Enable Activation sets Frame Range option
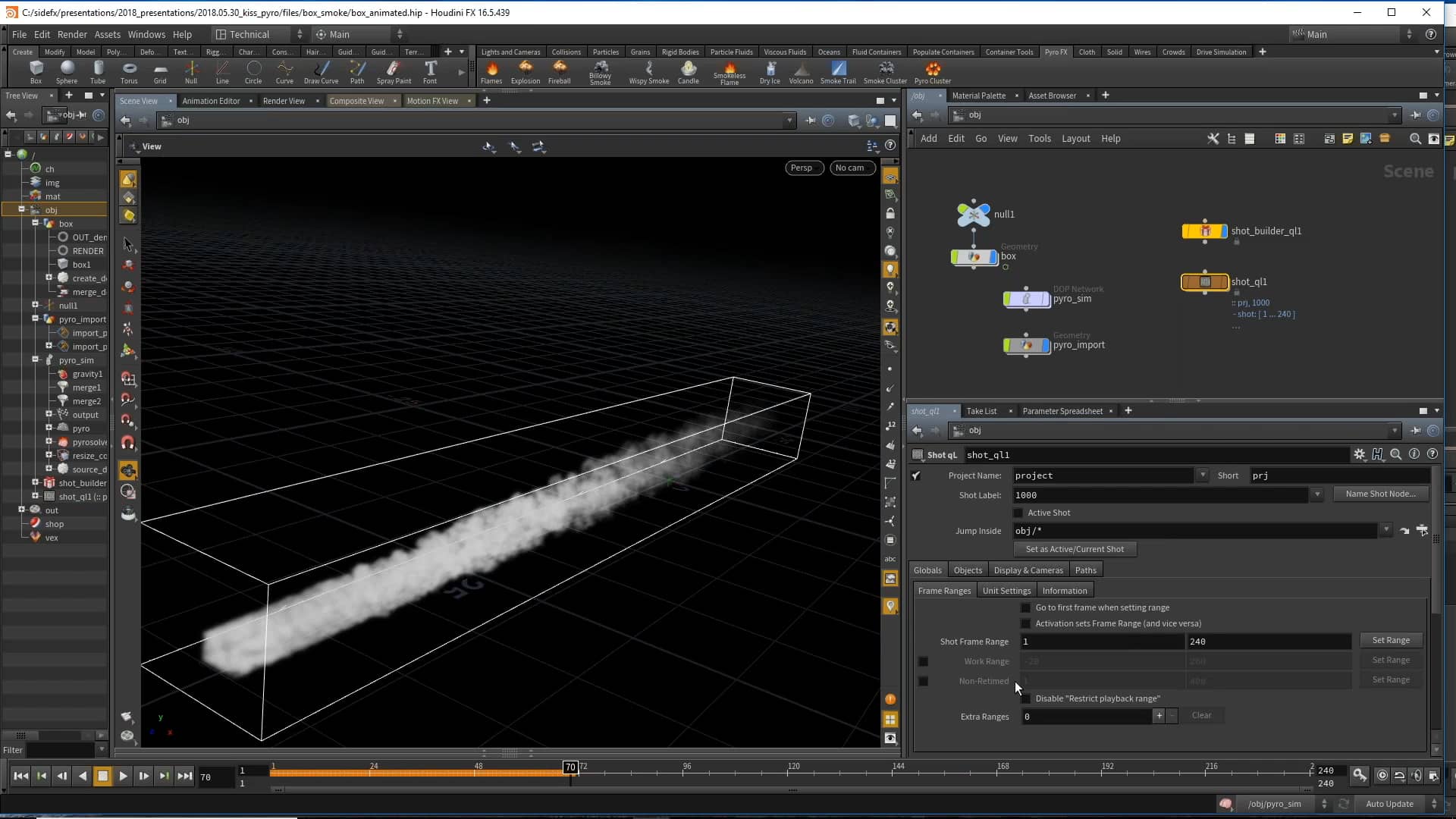Image resolution: width=1456 pixels, height=819 pixels. tap(1025, 623)
